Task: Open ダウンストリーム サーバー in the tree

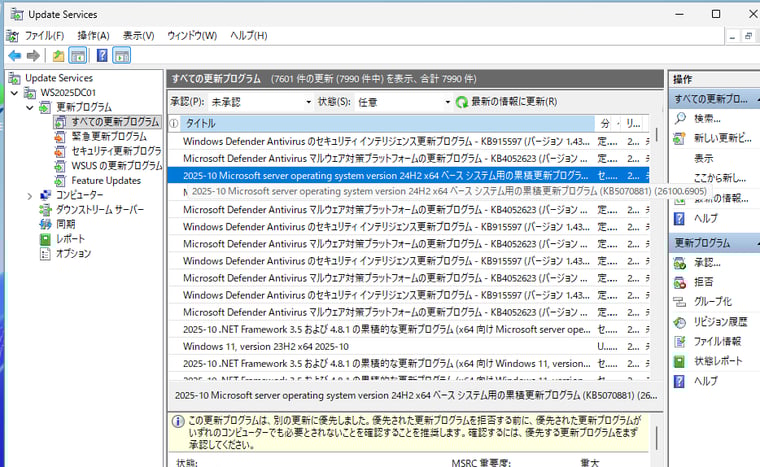Action: [100, 209]
